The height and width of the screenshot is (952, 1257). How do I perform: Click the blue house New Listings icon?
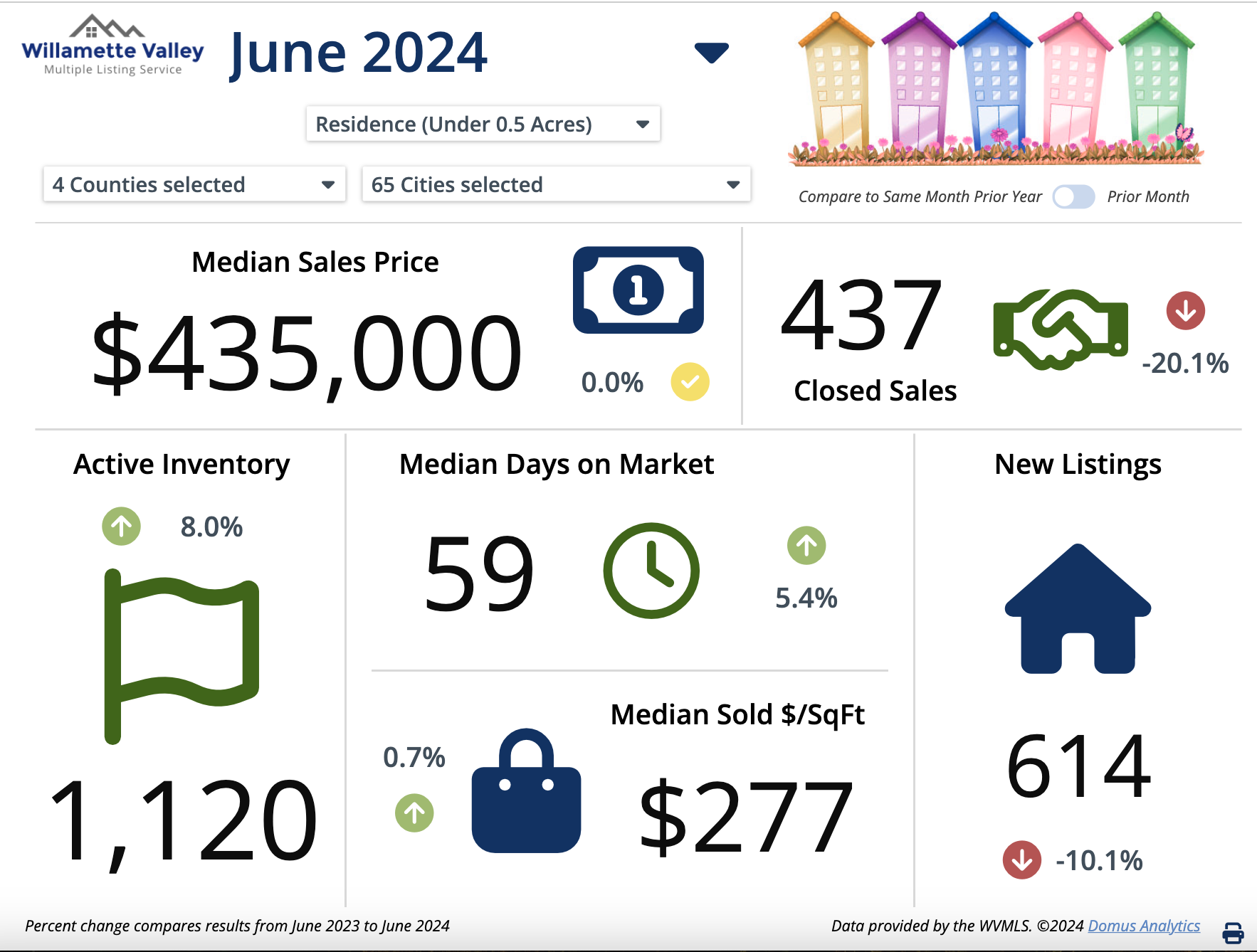point(1077,610)
